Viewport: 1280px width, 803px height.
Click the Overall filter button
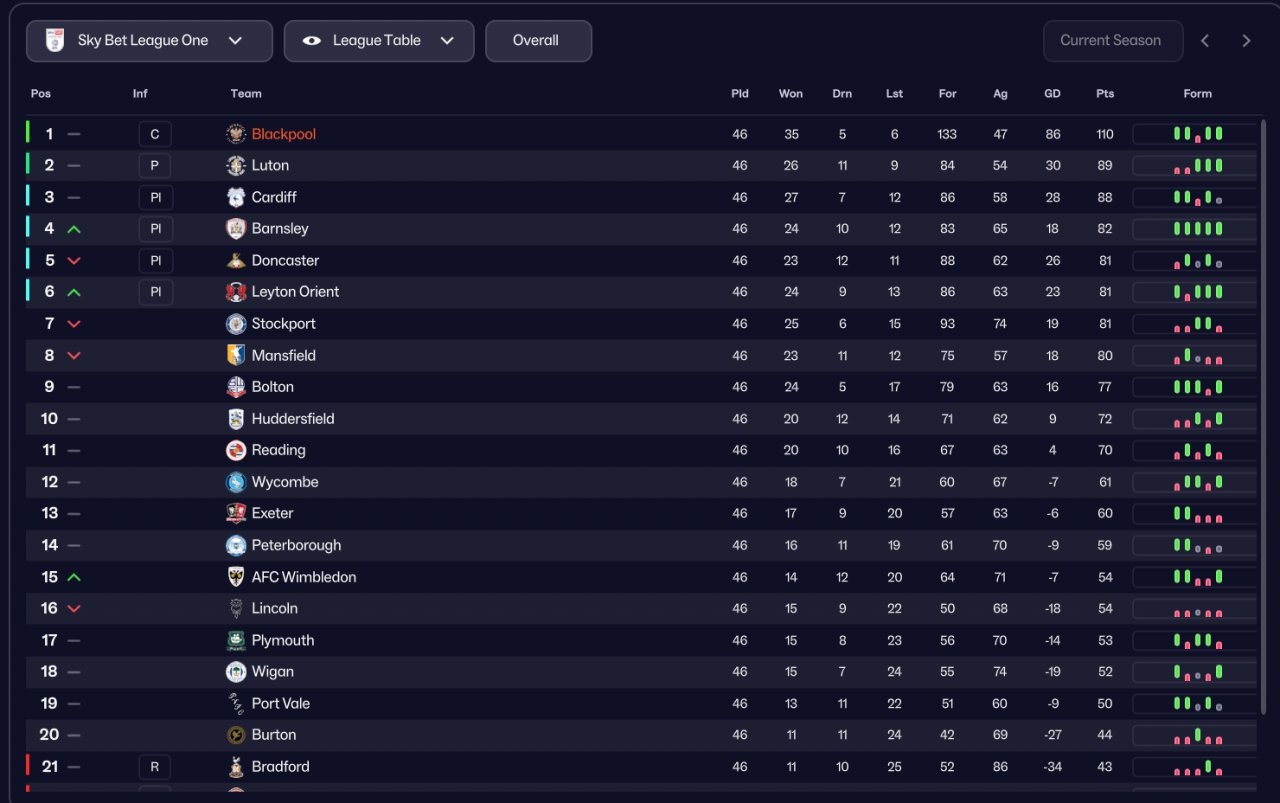[538, 41]
